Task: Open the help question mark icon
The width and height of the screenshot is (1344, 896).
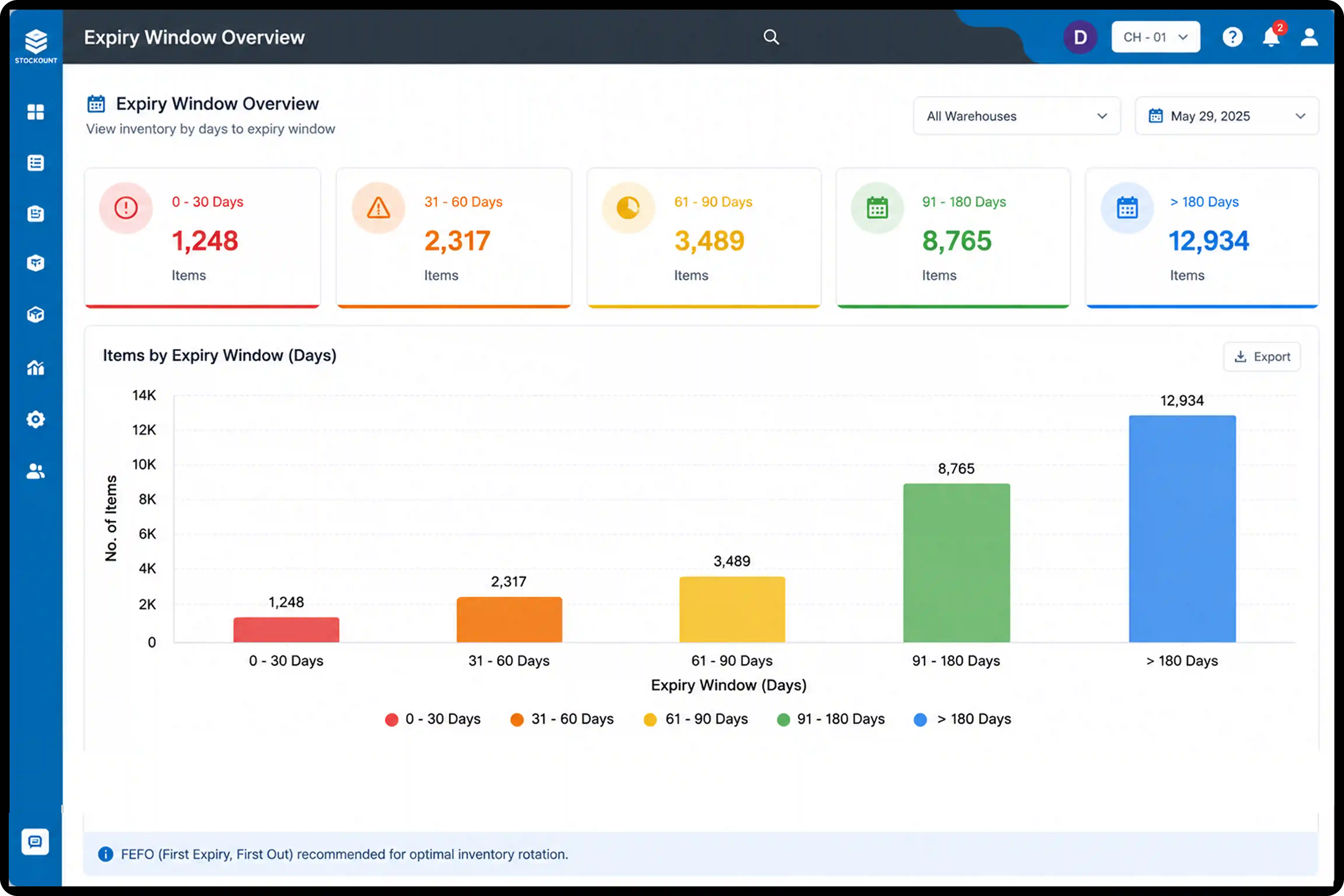Action: (x=1232, y=37)
